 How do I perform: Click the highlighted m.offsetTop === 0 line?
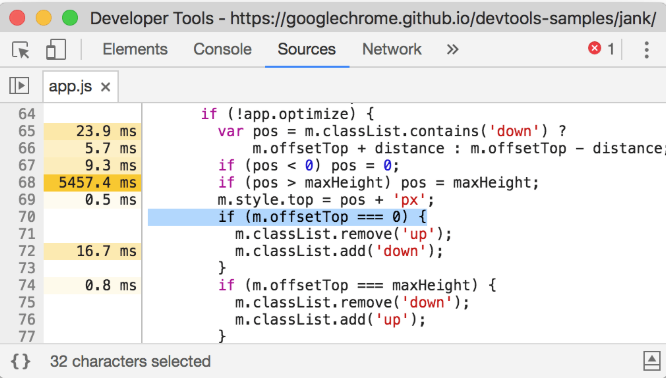click(287, 217)
